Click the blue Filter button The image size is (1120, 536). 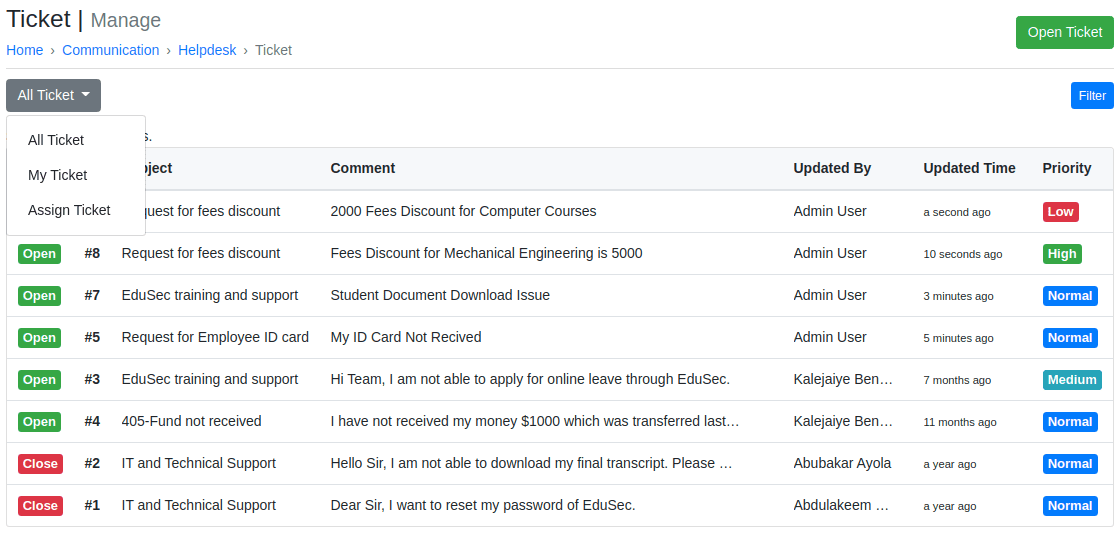1092,95
